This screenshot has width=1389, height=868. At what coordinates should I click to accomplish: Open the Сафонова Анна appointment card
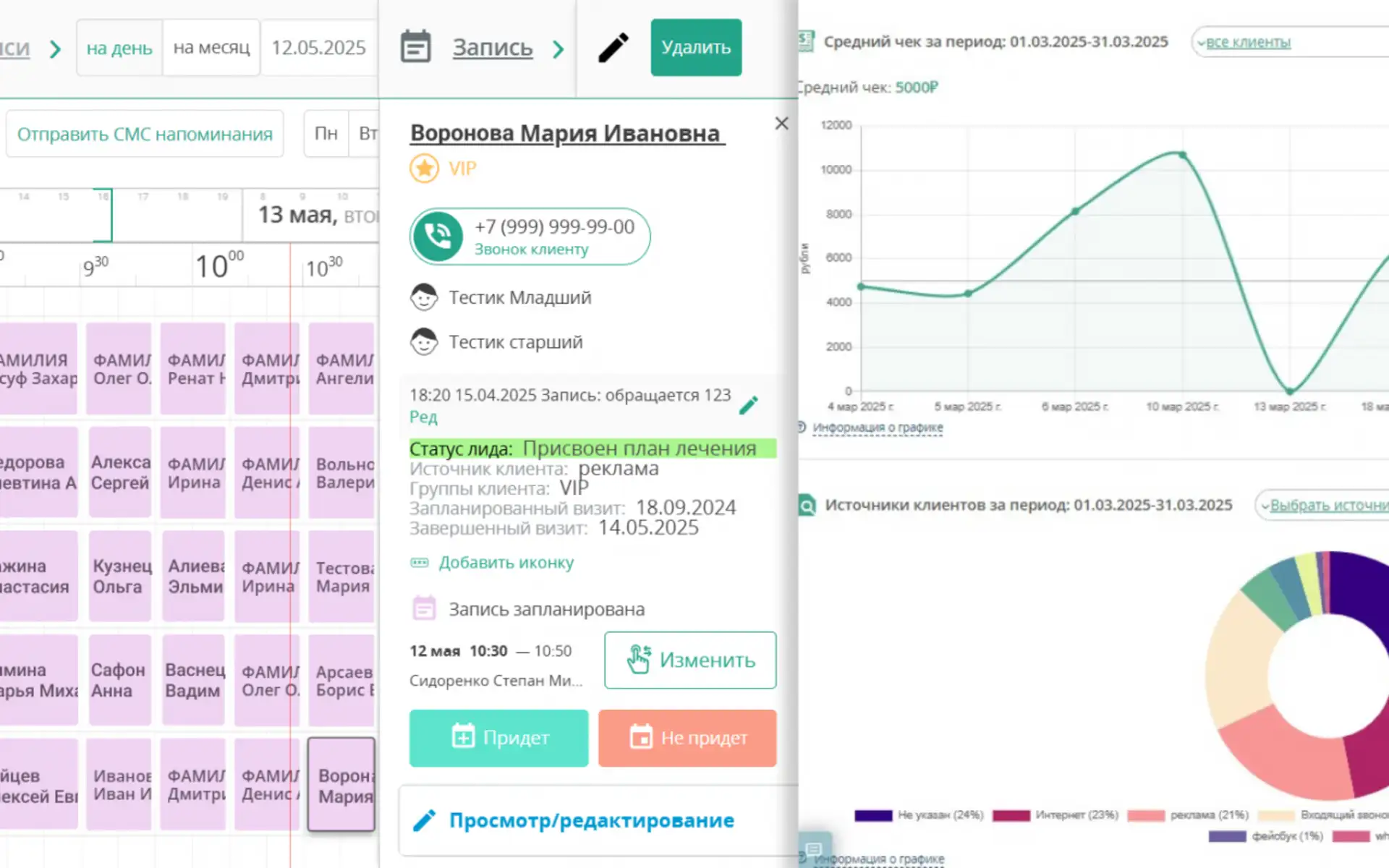tap(120, 680)
